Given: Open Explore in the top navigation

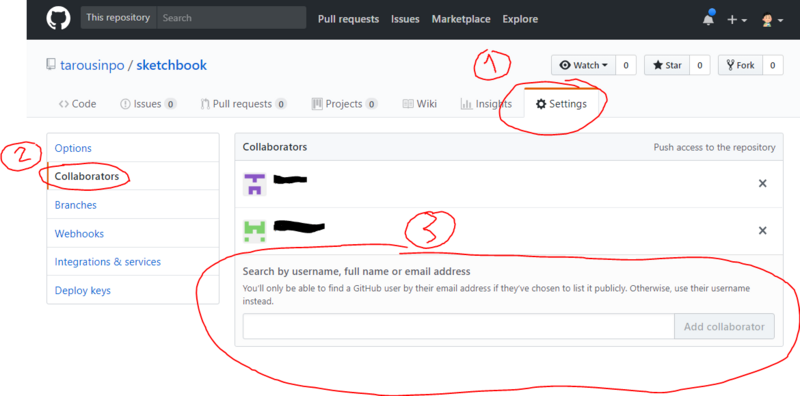Looking at the screenshot, I should [x=520, y=19].
